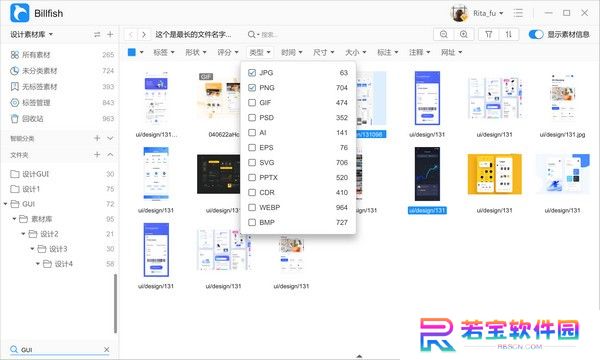Click the funnel filter icon
This screenshot has width=600, height=360.
489,34
